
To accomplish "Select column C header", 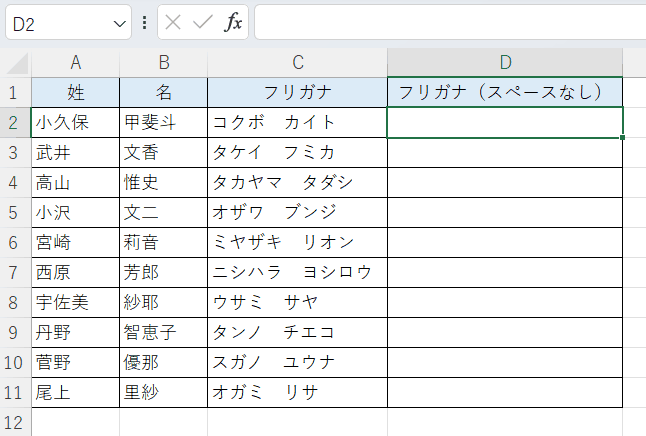I will [297, 63].
